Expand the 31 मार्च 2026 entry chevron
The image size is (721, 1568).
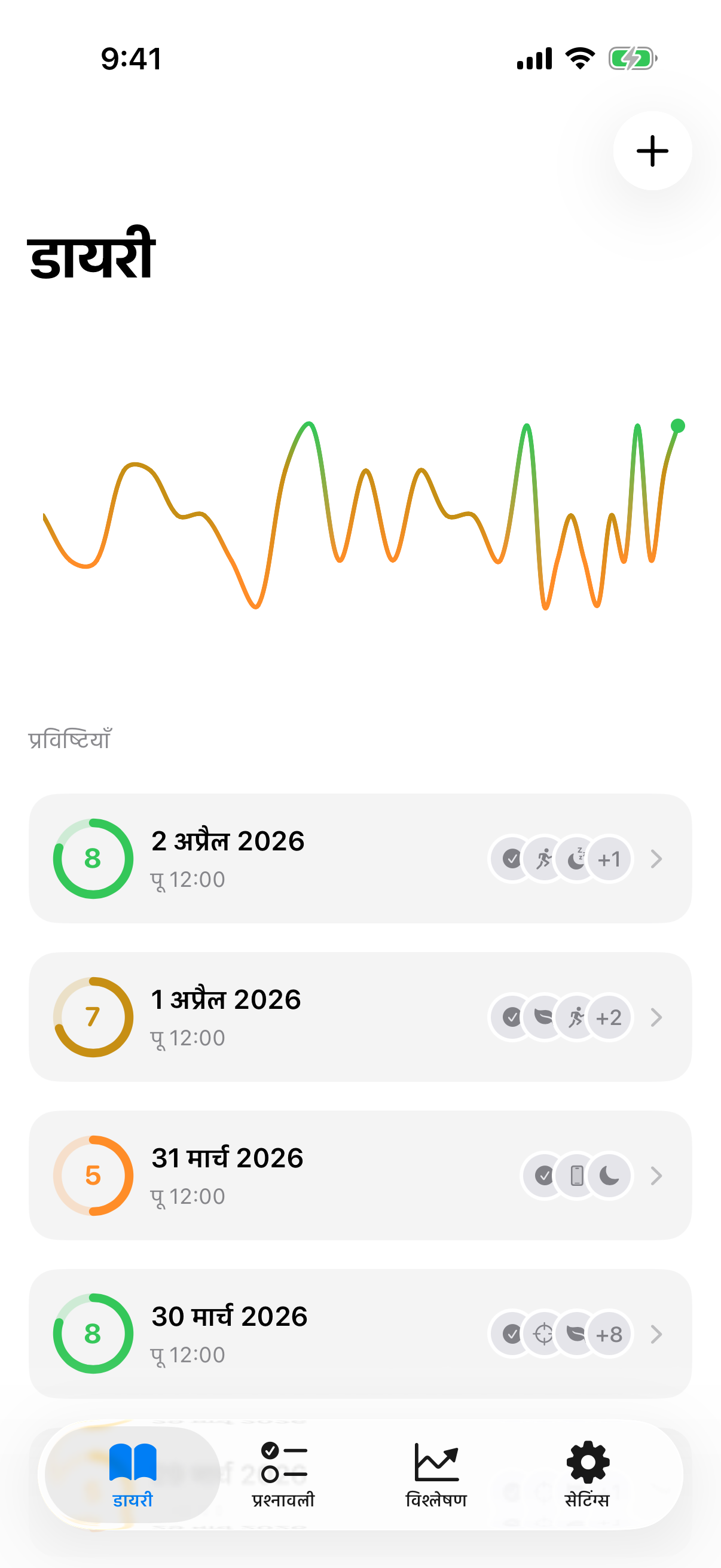coord(656,1175)
